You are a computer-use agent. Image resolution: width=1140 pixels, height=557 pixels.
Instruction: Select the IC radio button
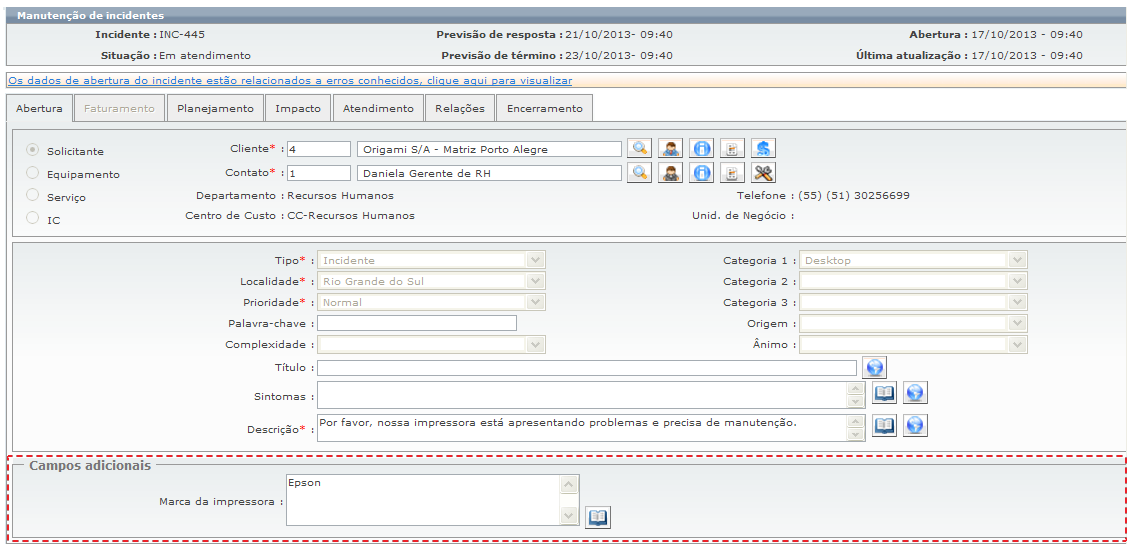33,218
